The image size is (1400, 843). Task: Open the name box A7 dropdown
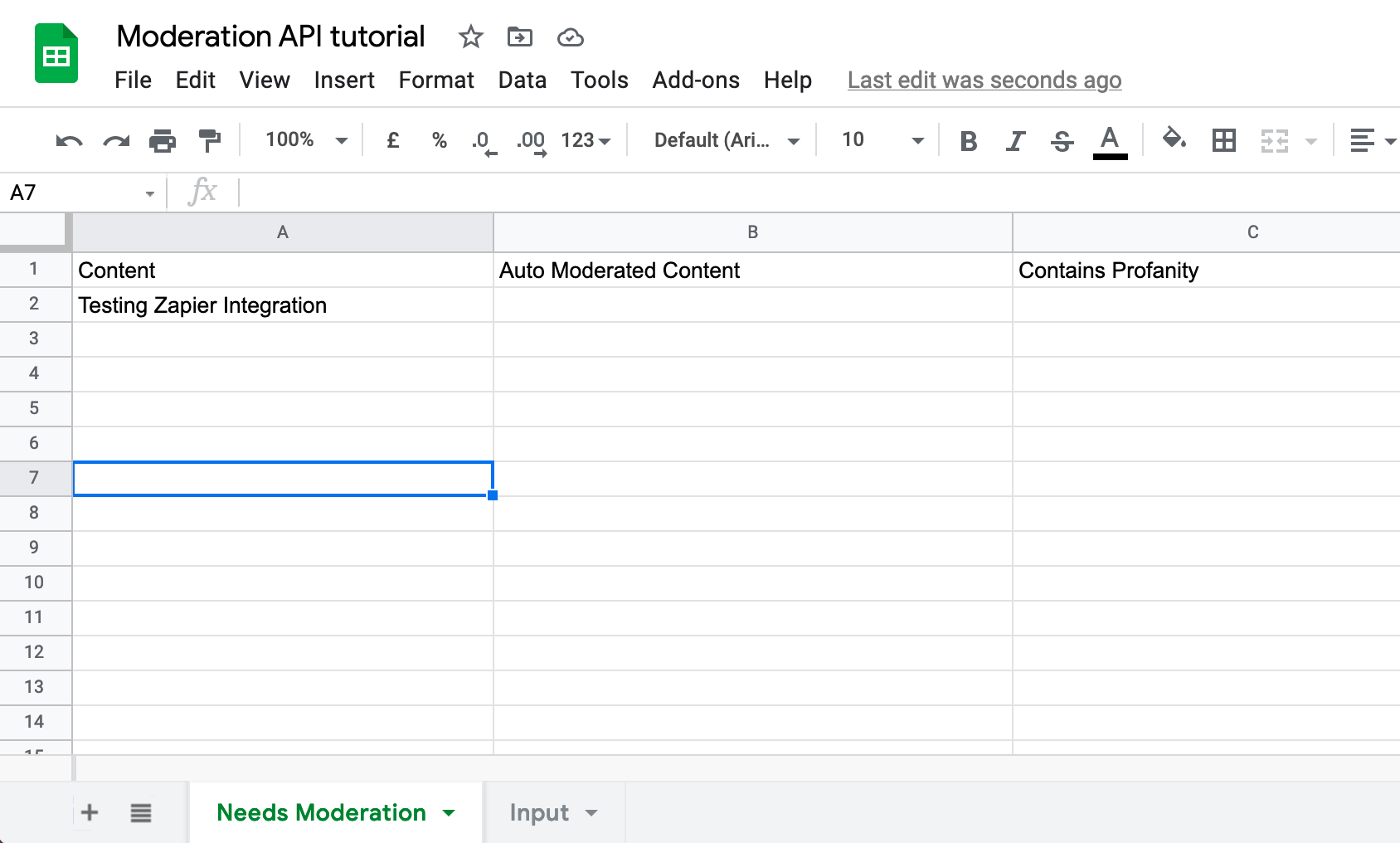pyautogui.click(x=150, y=193)
